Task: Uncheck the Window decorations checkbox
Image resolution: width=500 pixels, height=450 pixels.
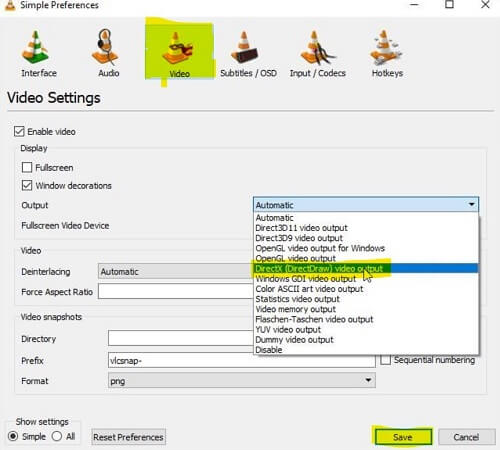Action: click(27, 185)
